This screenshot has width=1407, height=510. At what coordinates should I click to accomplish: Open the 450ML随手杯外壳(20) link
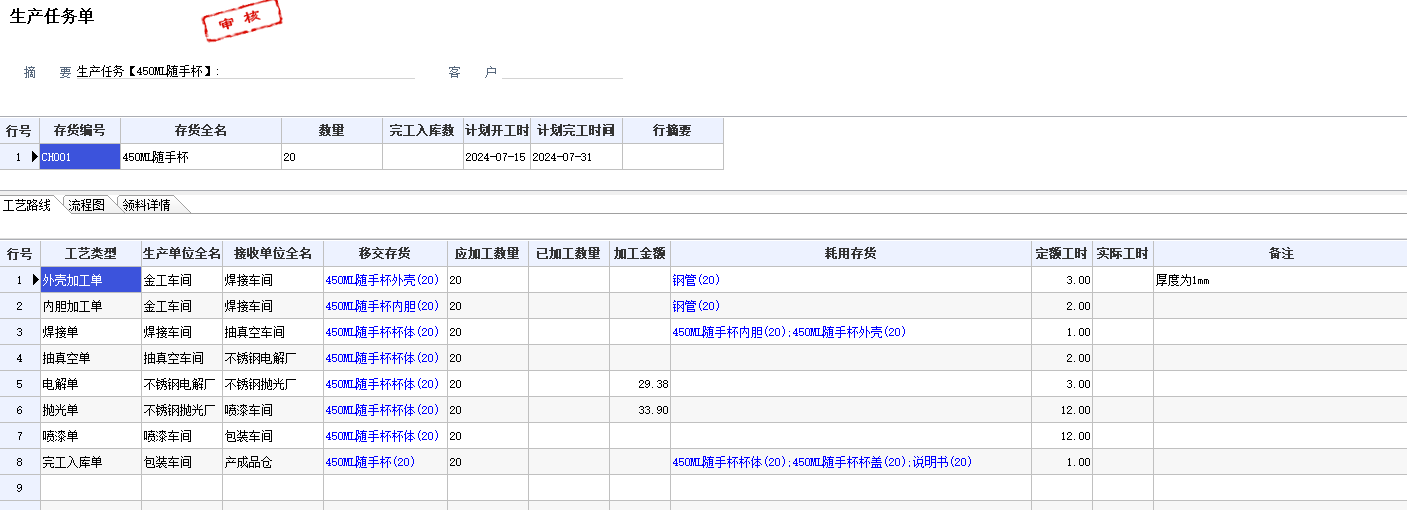[382, 280]
